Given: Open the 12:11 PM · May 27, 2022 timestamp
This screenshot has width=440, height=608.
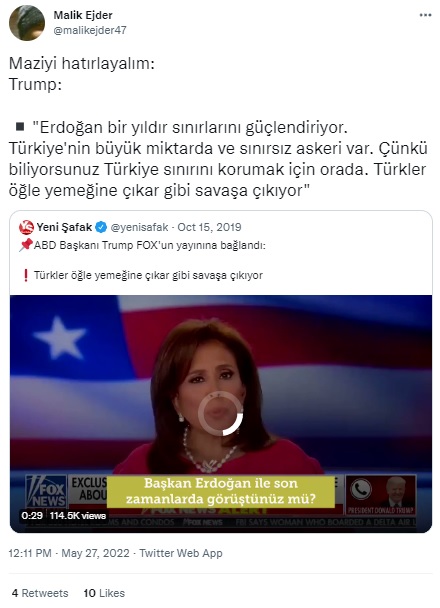Looking at the screenshot, I should click(x=69, y=553).
